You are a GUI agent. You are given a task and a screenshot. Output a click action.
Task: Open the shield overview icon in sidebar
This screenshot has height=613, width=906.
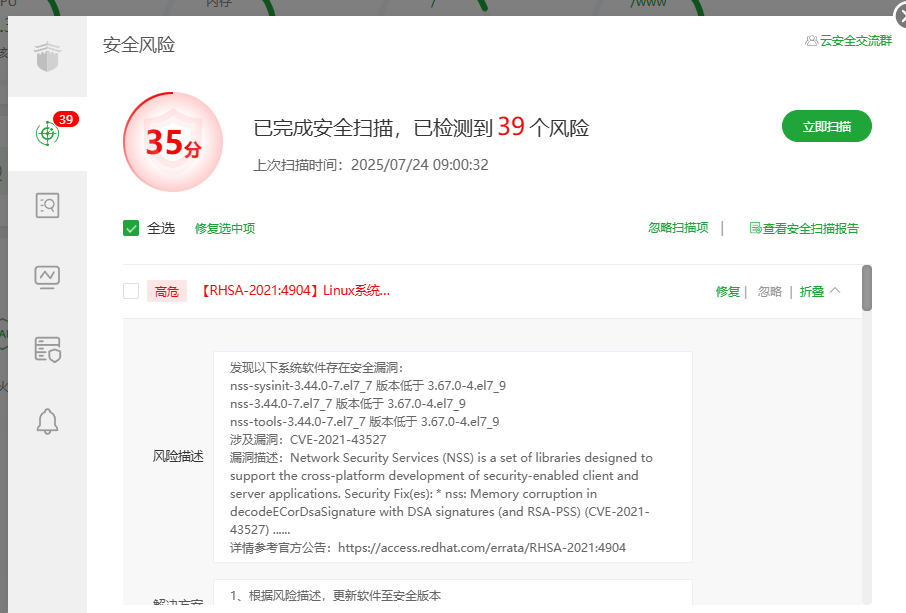point(48,57)
